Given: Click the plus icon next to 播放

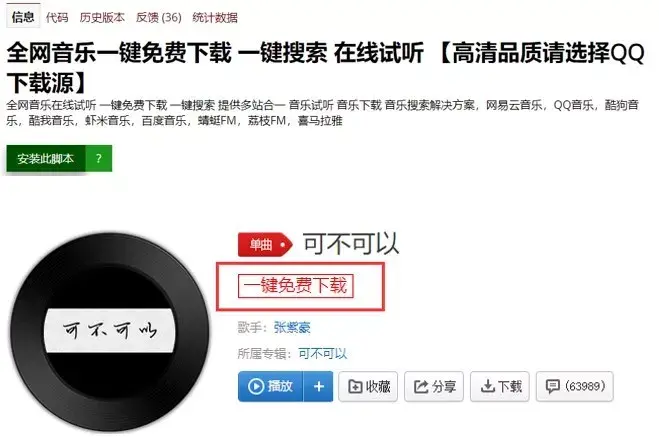Looking at the screenshot, I should pos(319,386).
